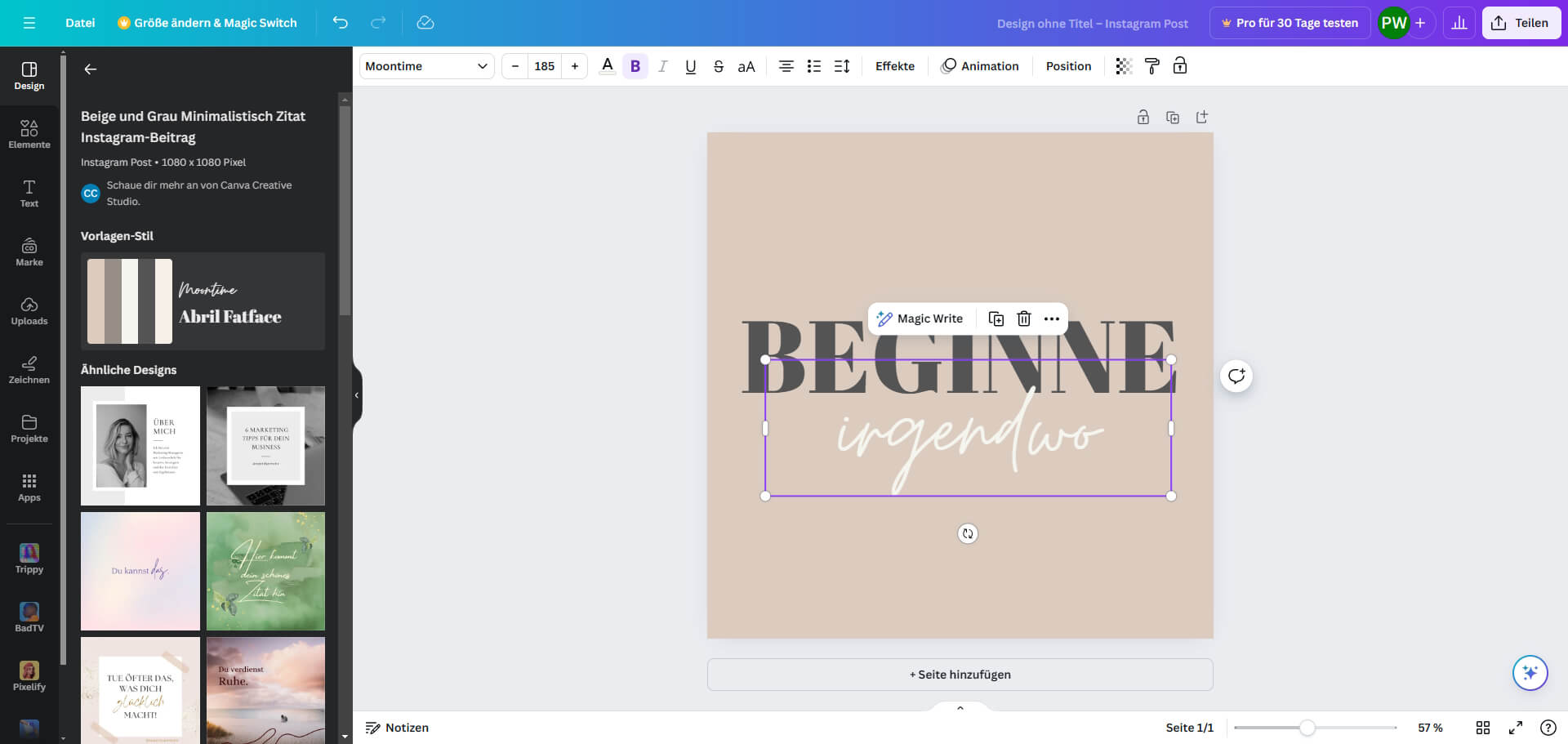Click Seite hinzufügen button
This screenshot has width=1568, height=744.
pyautogui.click(x=960, y=675)
